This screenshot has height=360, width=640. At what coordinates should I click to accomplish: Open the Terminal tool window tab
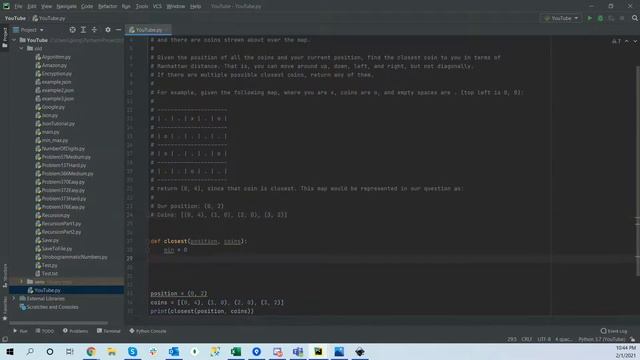109,331
